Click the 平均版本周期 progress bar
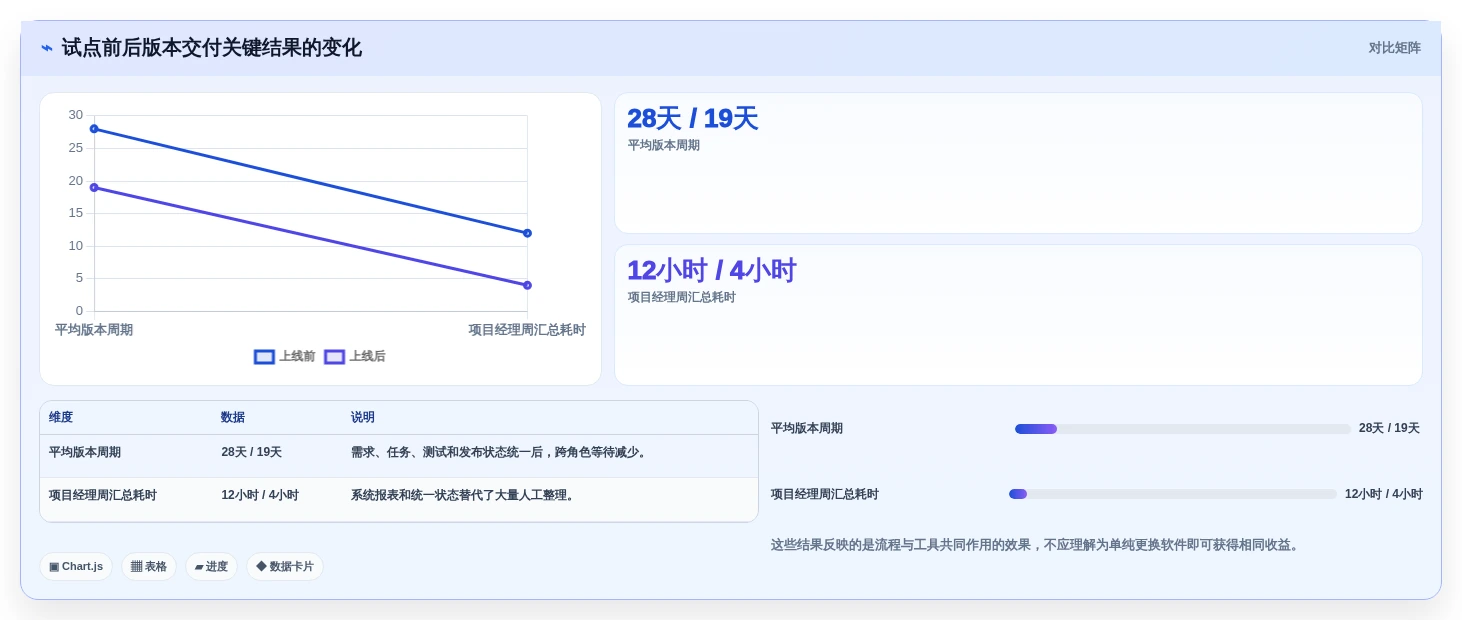 click(1182, 429)
